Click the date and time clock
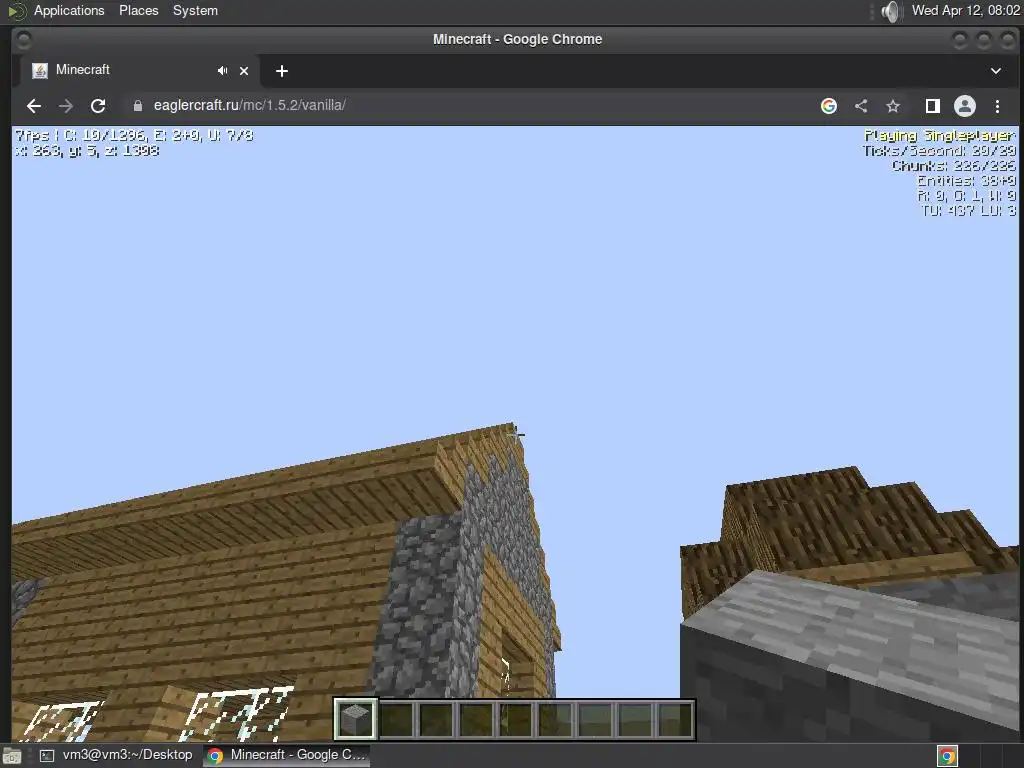 click(x=965, y=10)
